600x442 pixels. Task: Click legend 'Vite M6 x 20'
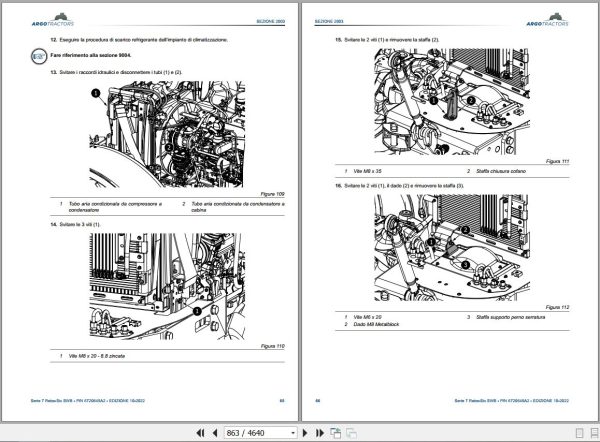coord(367,317)
